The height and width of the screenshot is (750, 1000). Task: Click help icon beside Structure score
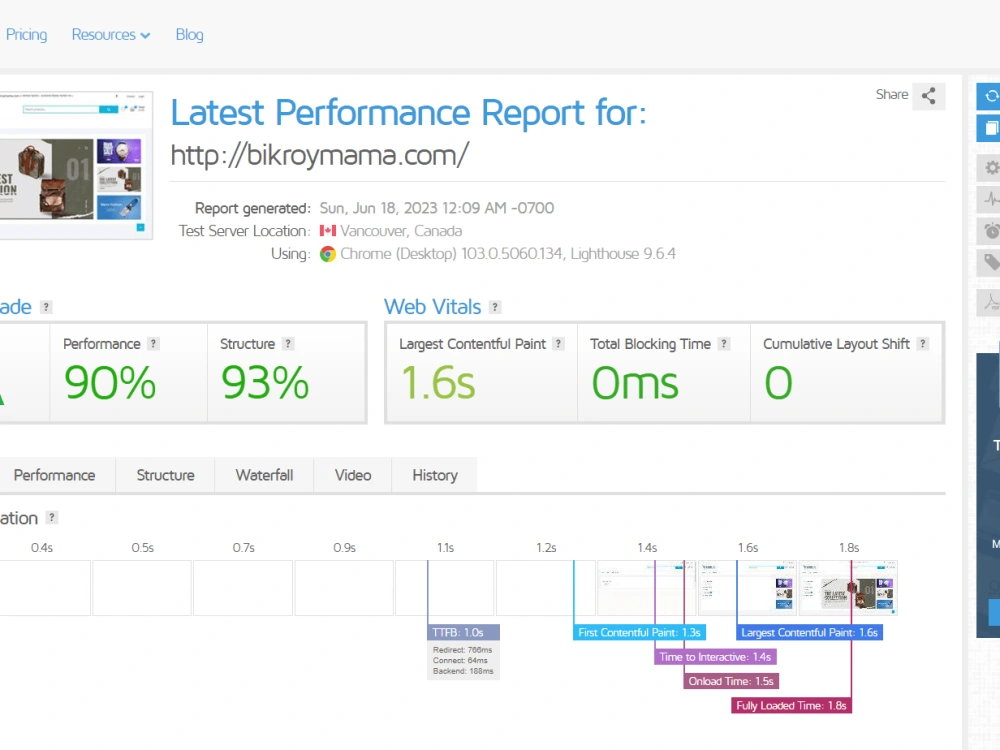pyautogui.click(x=288, y=344)
